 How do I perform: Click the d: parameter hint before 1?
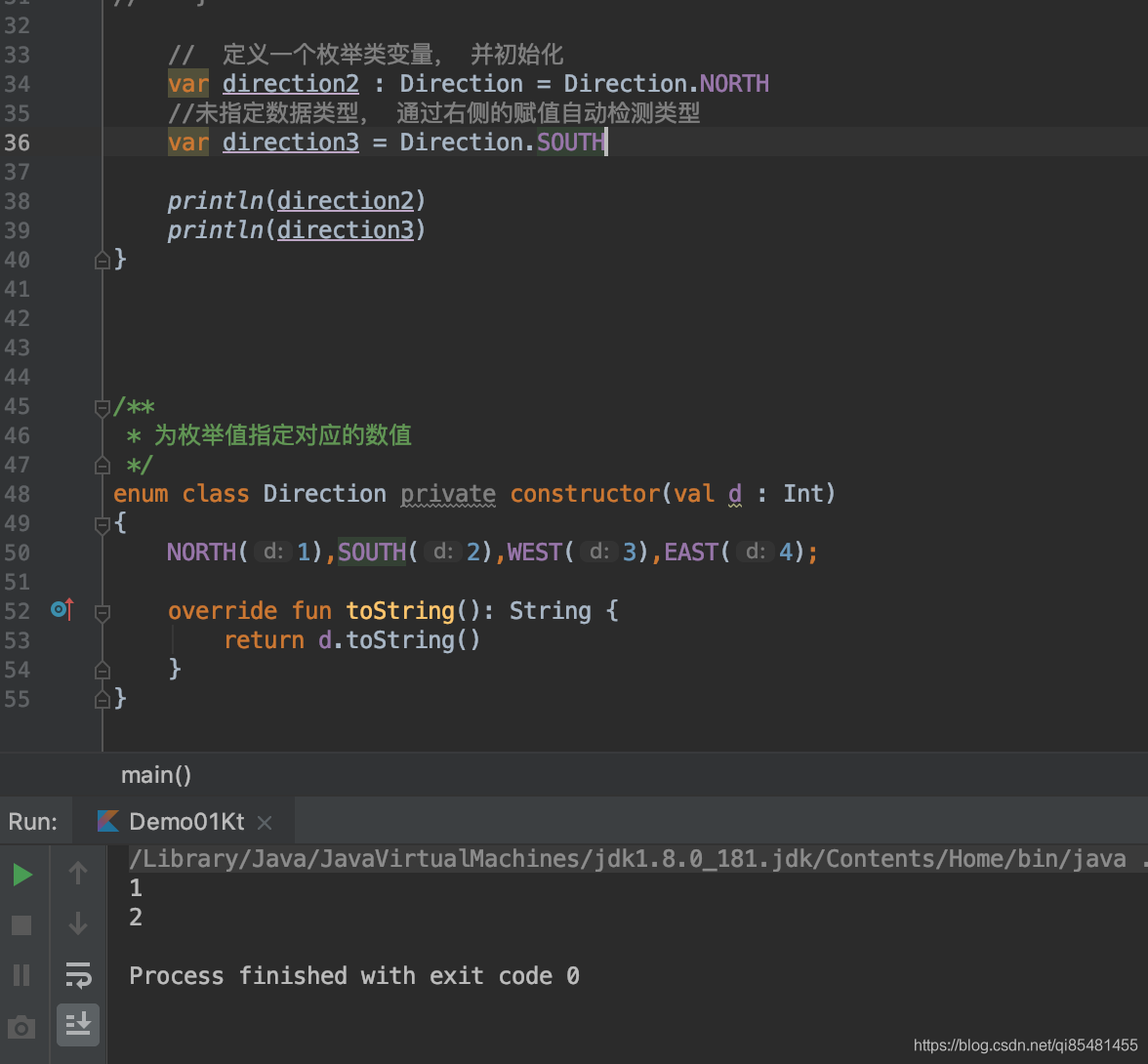pyautogui.click(x=273, y=552)
